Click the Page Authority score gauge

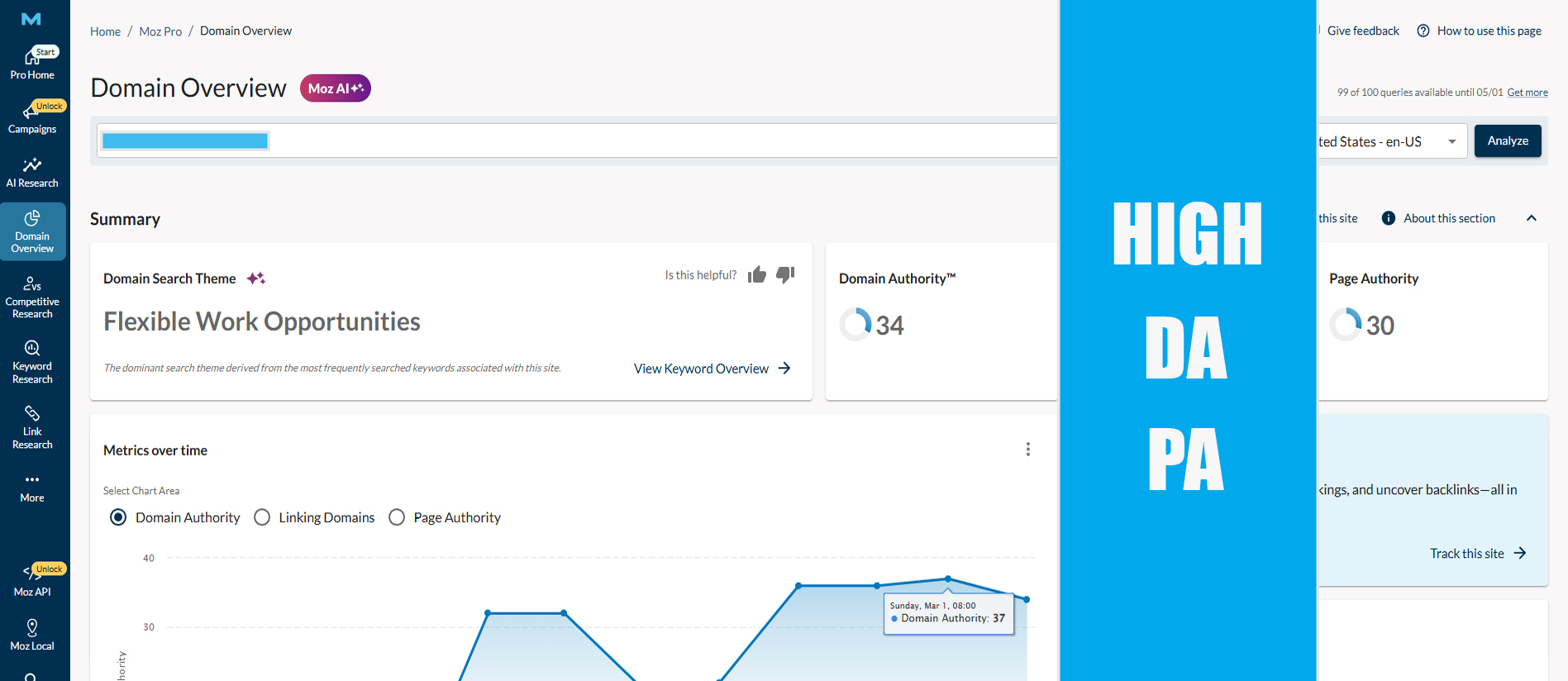[1346, 324]
